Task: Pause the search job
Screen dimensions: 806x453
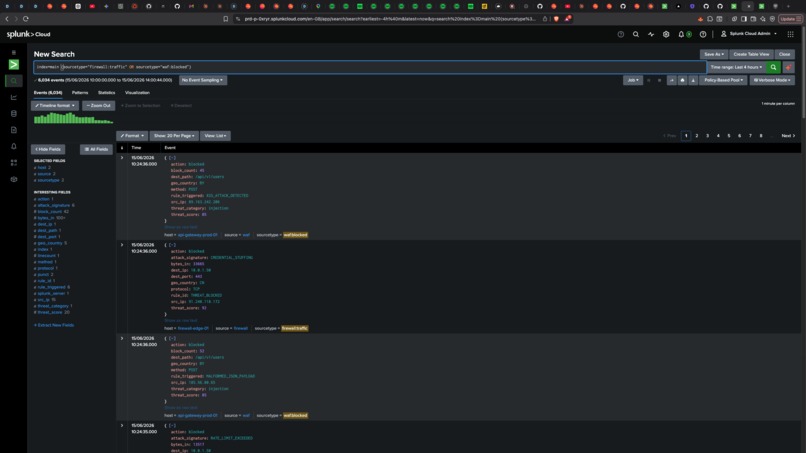Action: [x=649, y=80]
